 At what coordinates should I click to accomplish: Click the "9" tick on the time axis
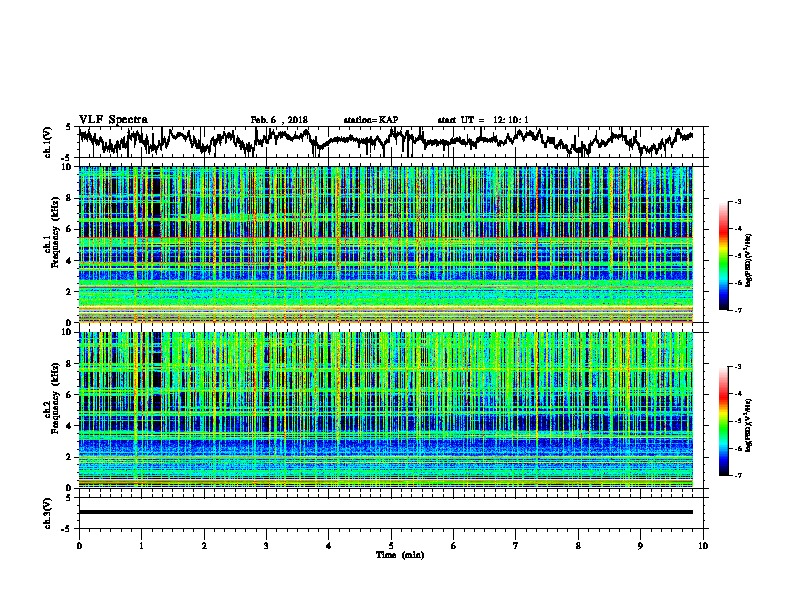[640, 545]
